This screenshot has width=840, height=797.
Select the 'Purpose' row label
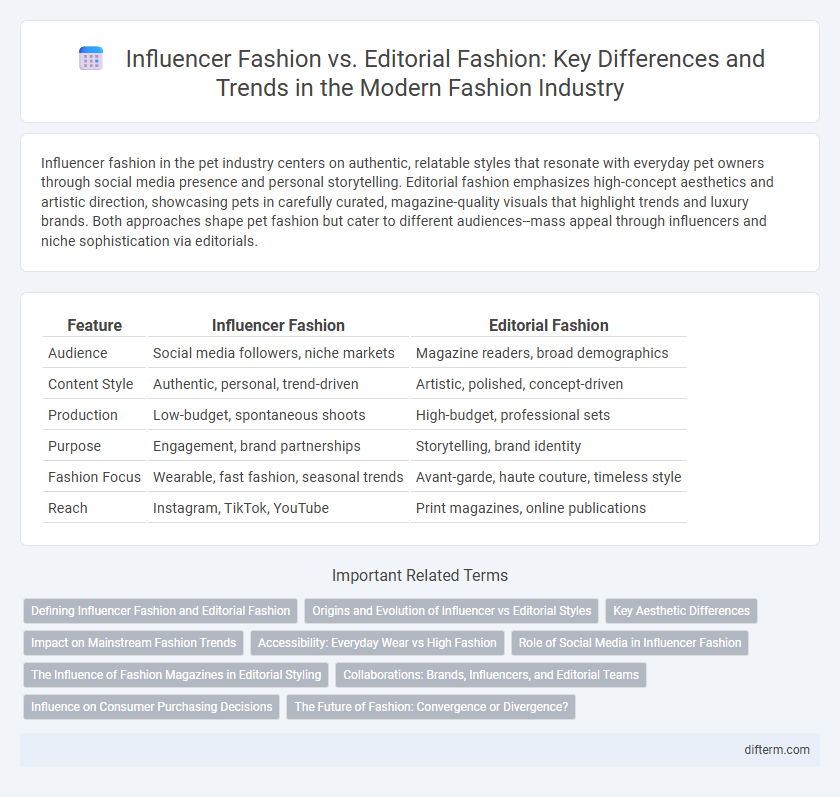coord(74,446)
